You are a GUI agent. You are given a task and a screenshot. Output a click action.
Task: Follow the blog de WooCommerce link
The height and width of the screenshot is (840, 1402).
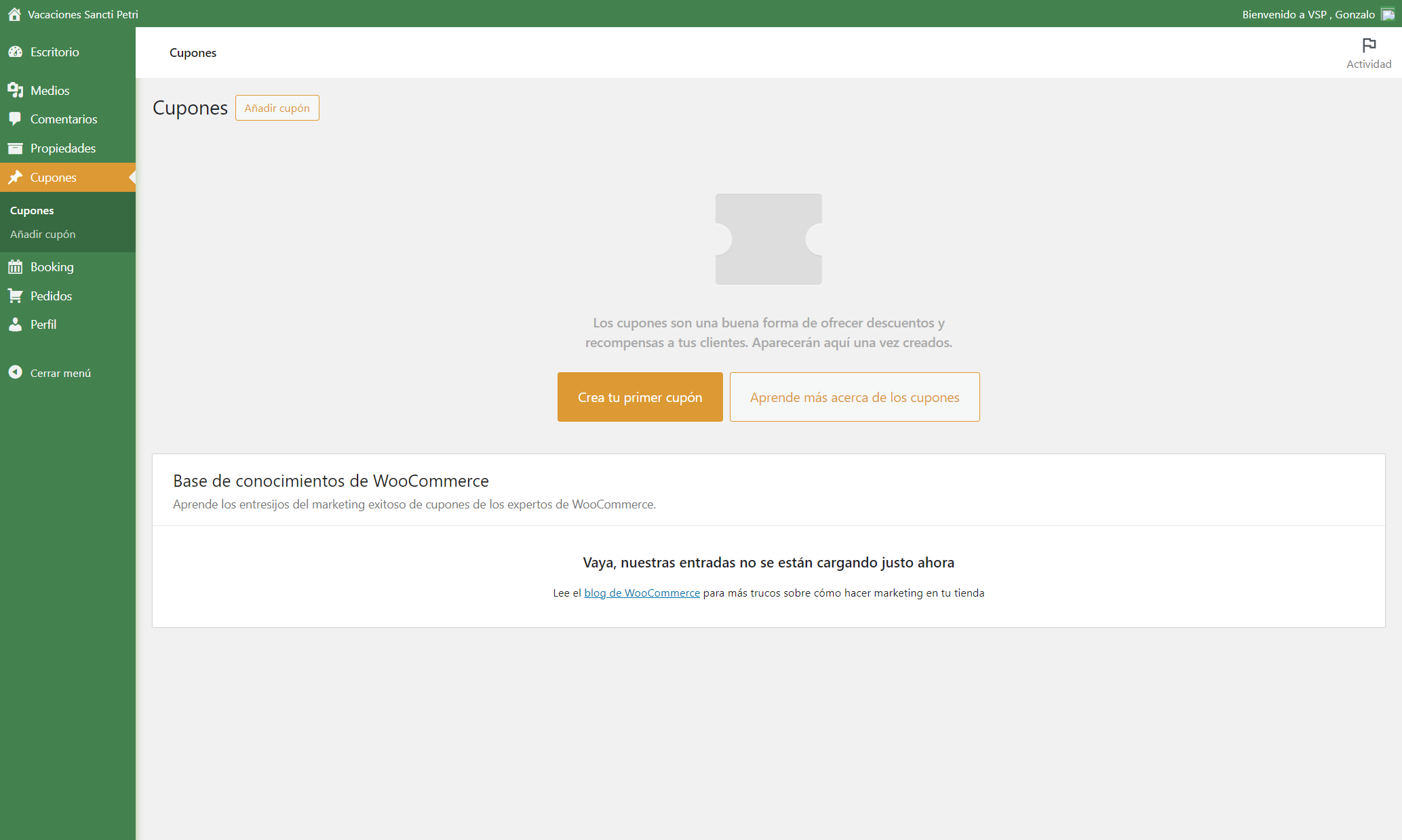coord(642,593)
